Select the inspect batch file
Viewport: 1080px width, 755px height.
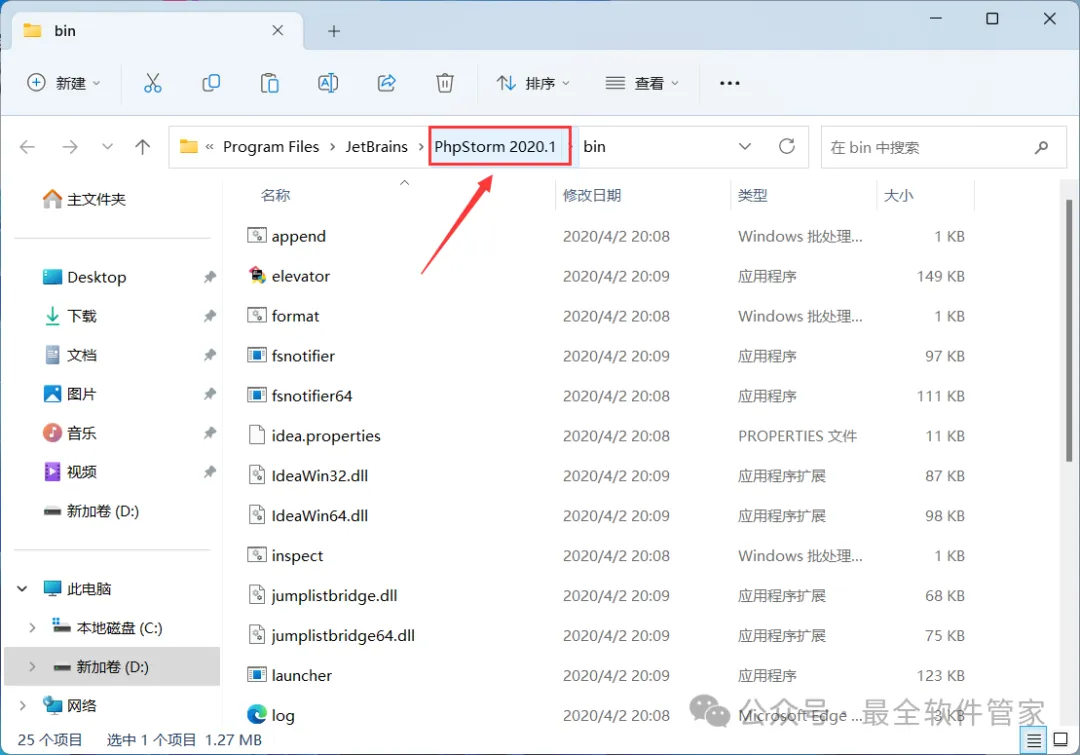297,556
